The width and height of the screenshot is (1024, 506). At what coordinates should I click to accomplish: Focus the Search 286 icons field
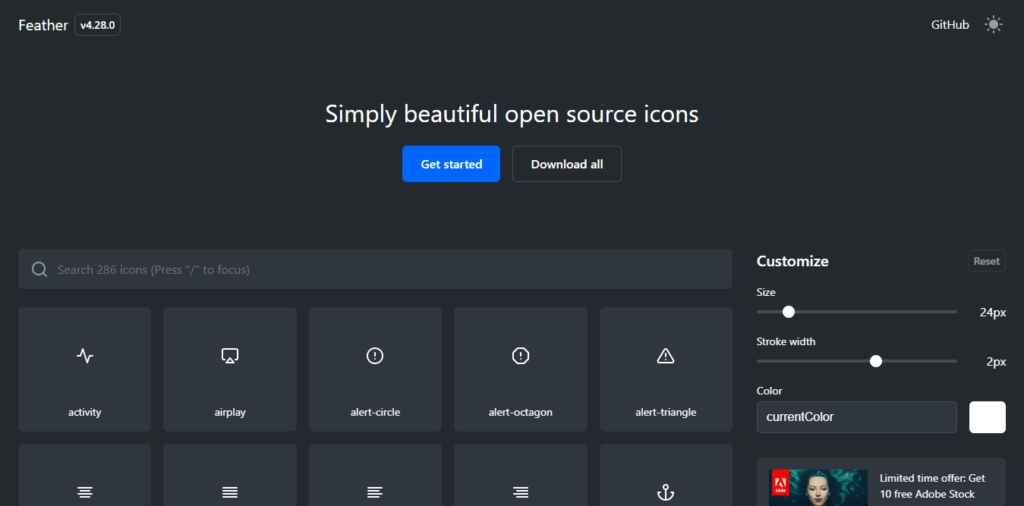pyautogui.click(x=375, y=269)
